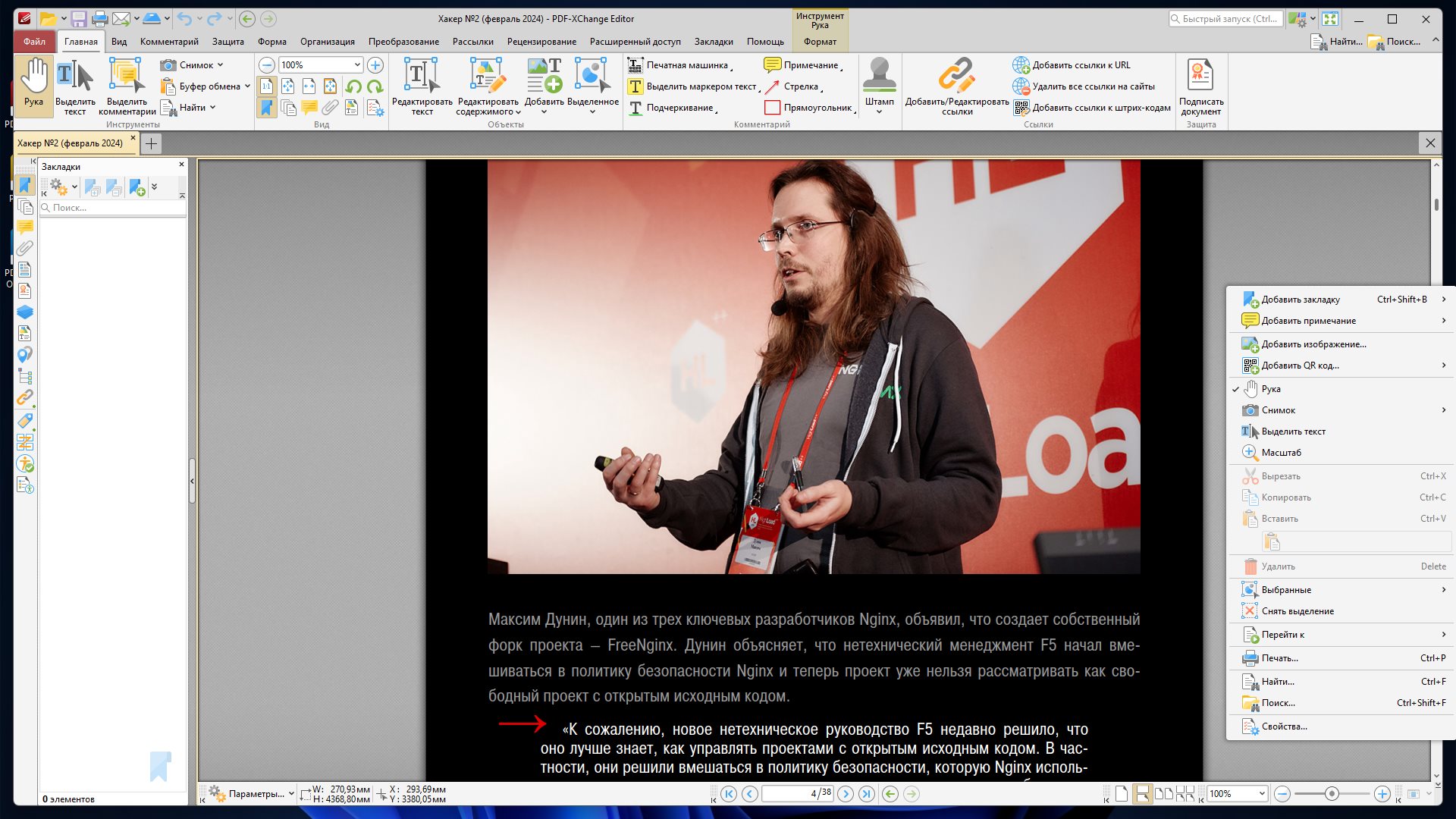Select the Hand (Рука) tool in ribbon

33,85
